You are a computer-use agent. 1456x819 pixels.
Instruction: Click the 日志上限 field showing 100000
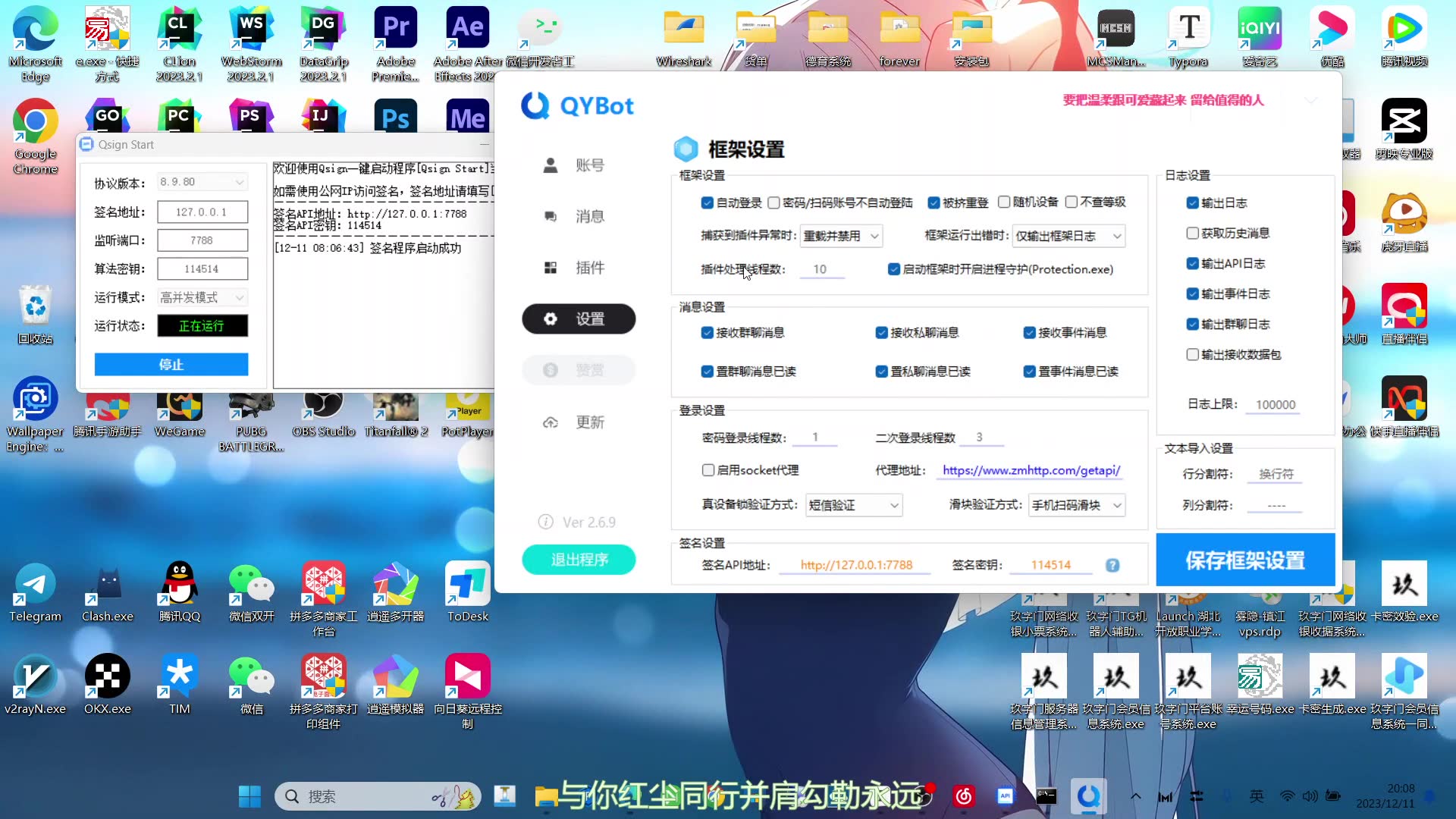tap(1275, 405)
